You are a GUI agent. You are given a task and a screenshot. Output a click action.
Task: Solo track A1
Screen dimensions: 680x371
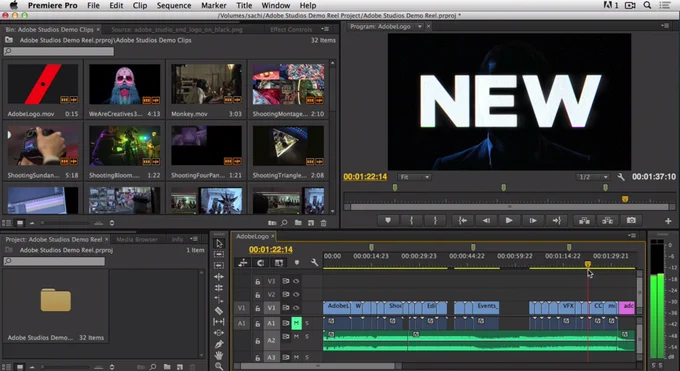(307, 323)
